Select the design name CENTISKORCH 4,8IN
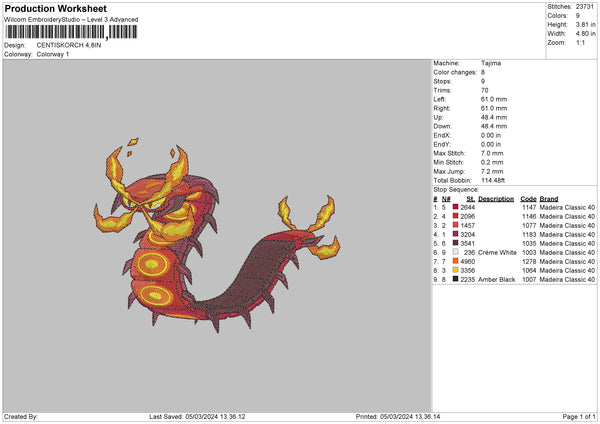The width and height of the screenshot is (600, 424). (69, 45)
